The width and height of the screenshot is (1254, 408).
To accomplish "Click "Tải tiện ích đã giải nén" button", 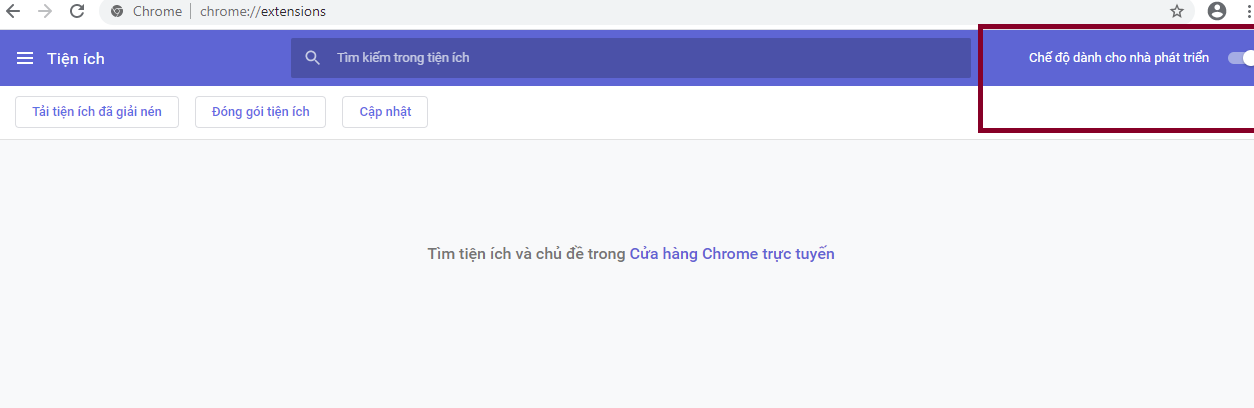I will (x=97, y=112).
